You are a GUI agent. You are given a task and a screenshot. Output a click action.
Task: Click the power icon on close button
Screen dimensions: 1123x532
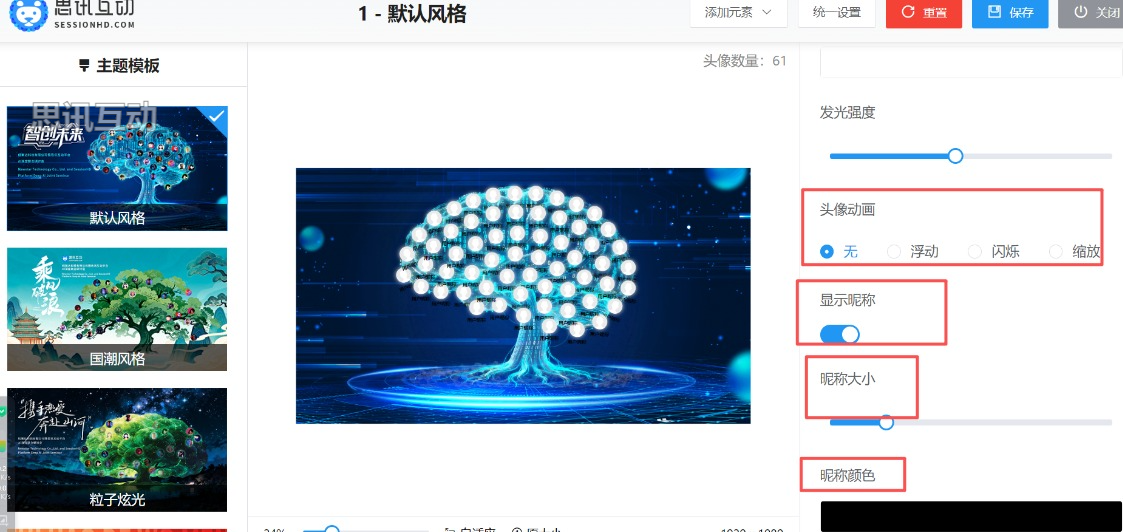(x=1081, y=11)
